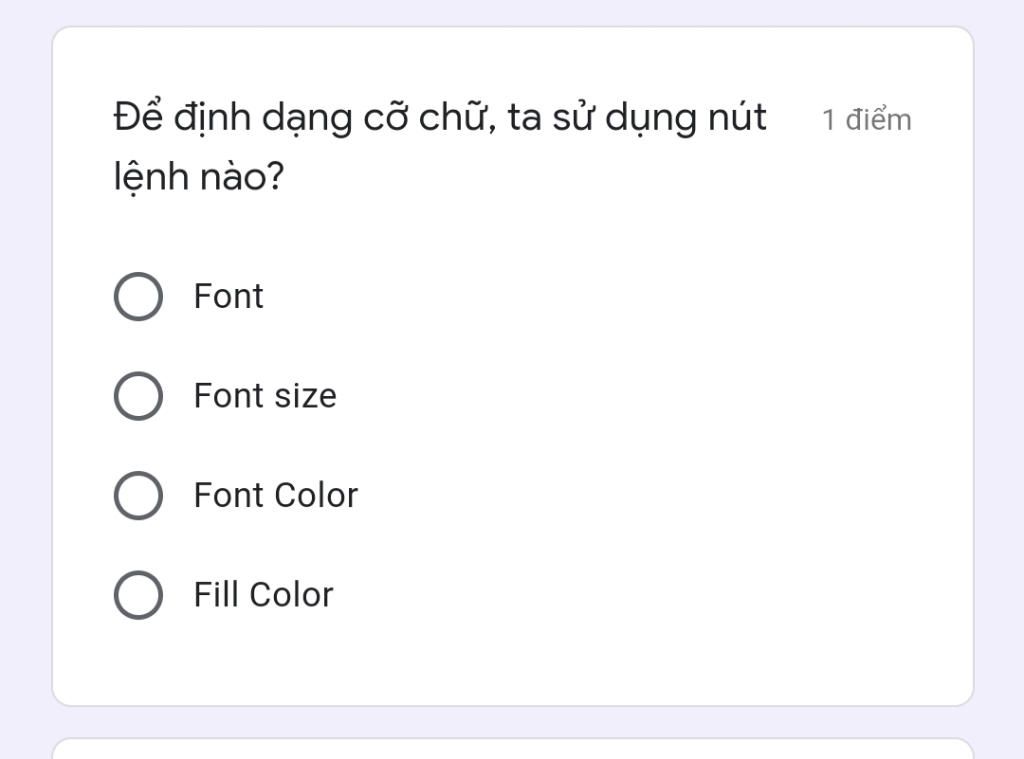Click empty card space right of "Font" option
The image size is (1024, 759).
[600, 297]
